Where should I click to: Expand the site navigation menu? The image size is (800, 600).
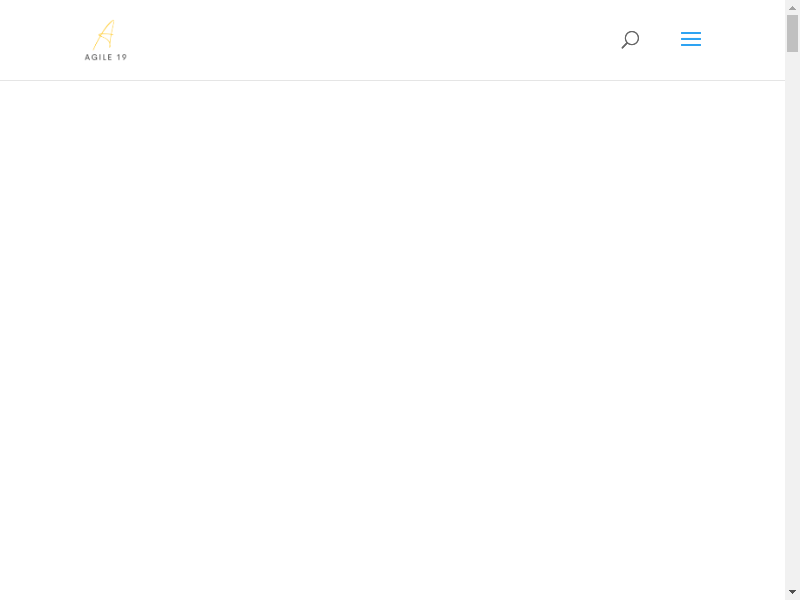[x=691, y=40]
